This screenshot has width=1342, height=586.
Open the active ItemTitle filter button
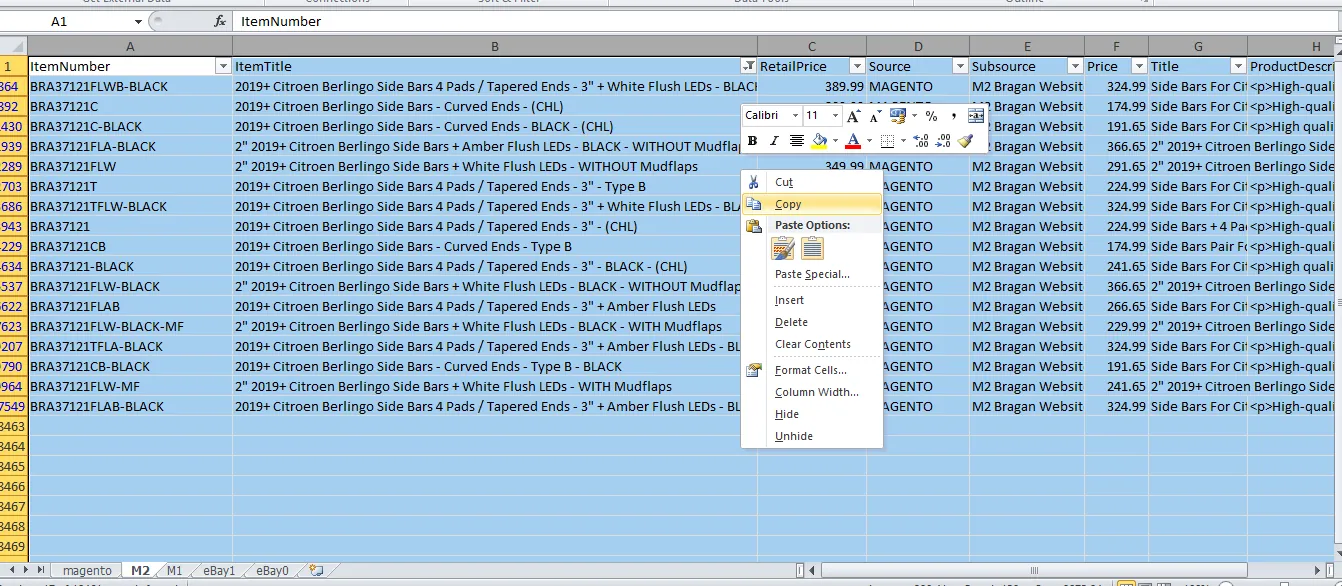(x=749, y=66)
